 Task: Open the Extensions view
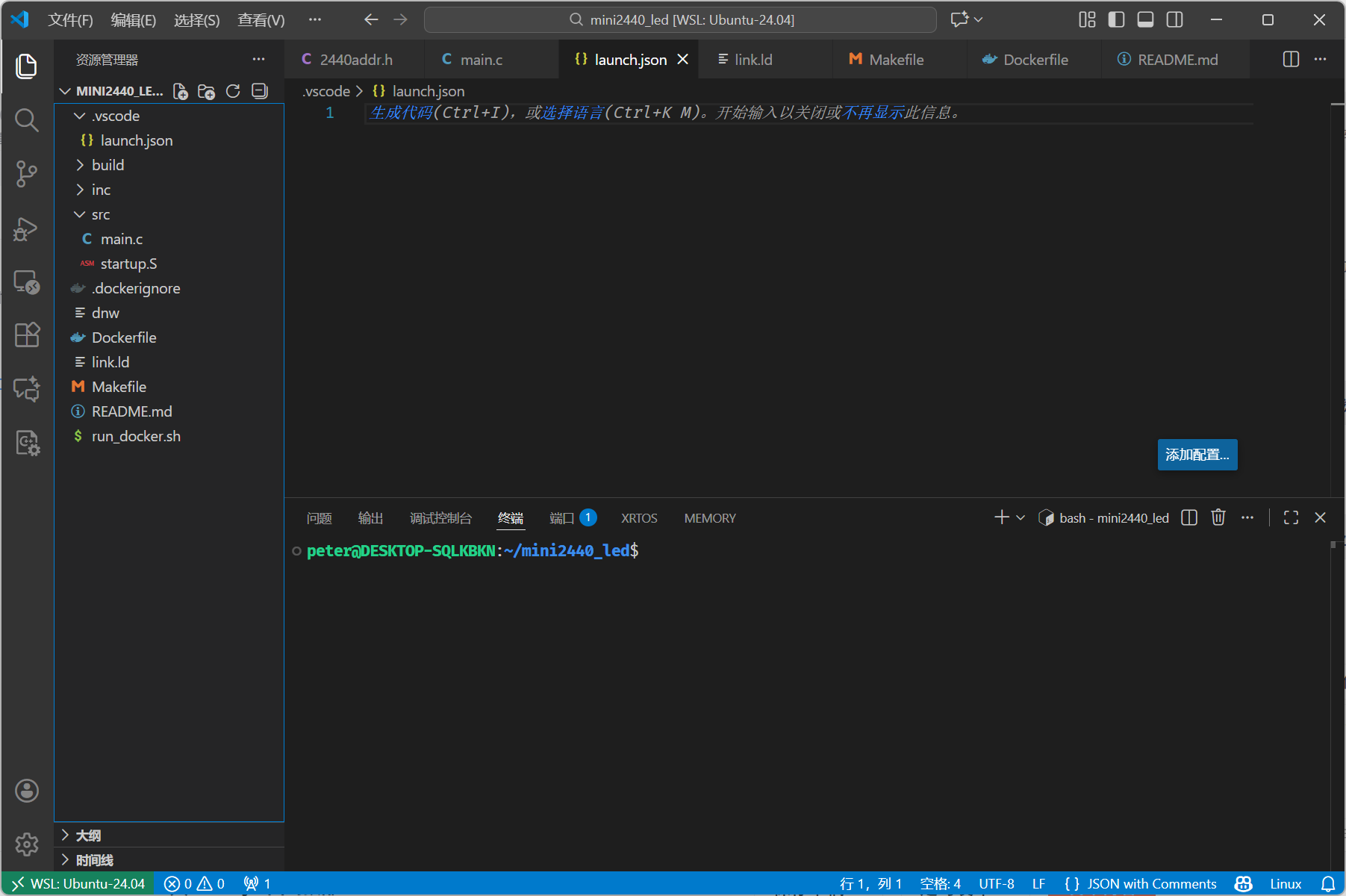27,335
